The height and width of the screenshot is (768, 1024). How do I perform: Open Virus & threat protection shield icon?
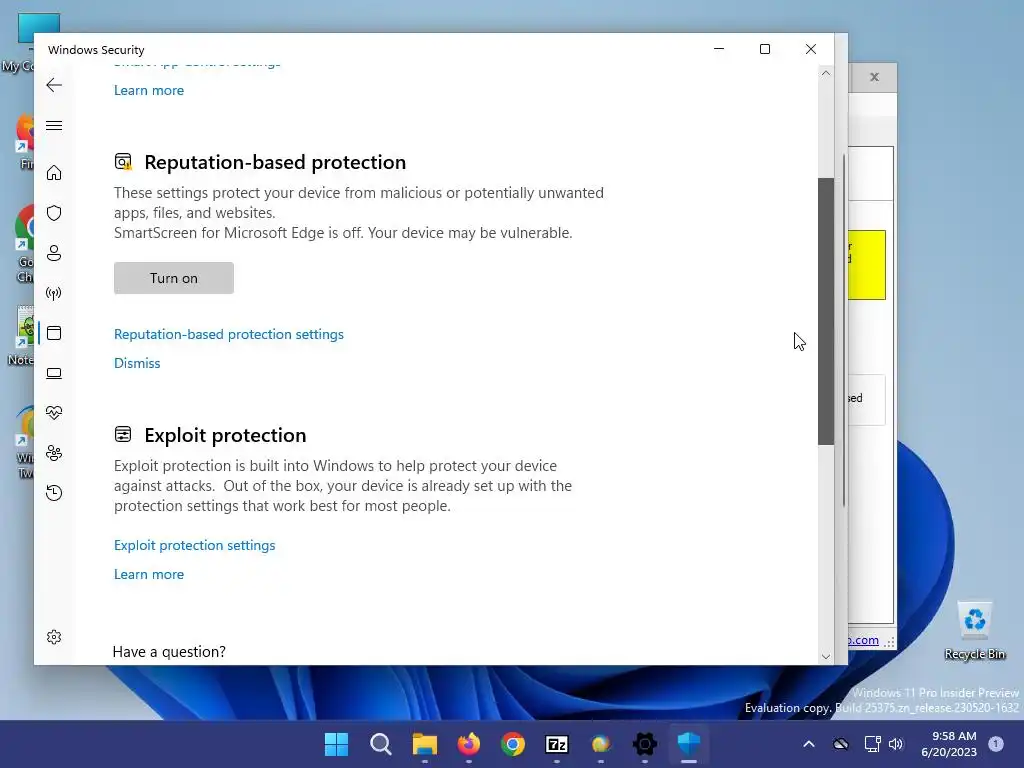54,213
